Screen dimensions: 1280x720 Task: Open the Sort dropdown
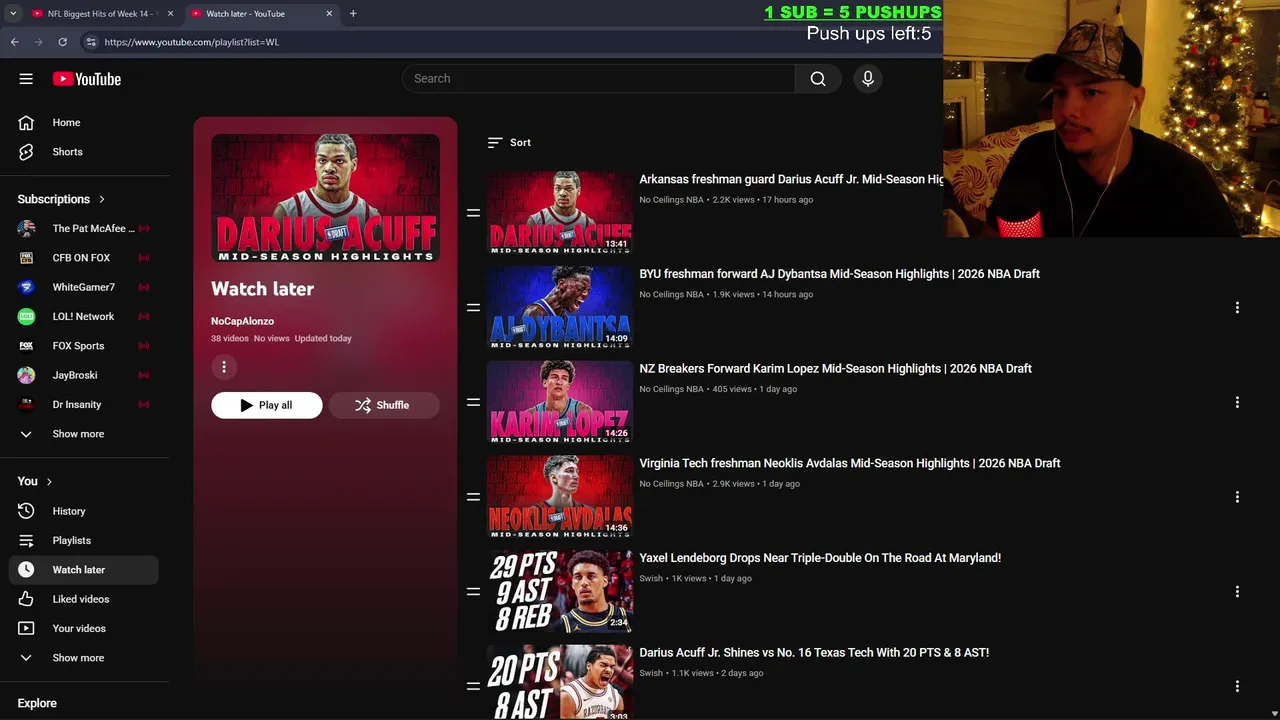(509, 143)
